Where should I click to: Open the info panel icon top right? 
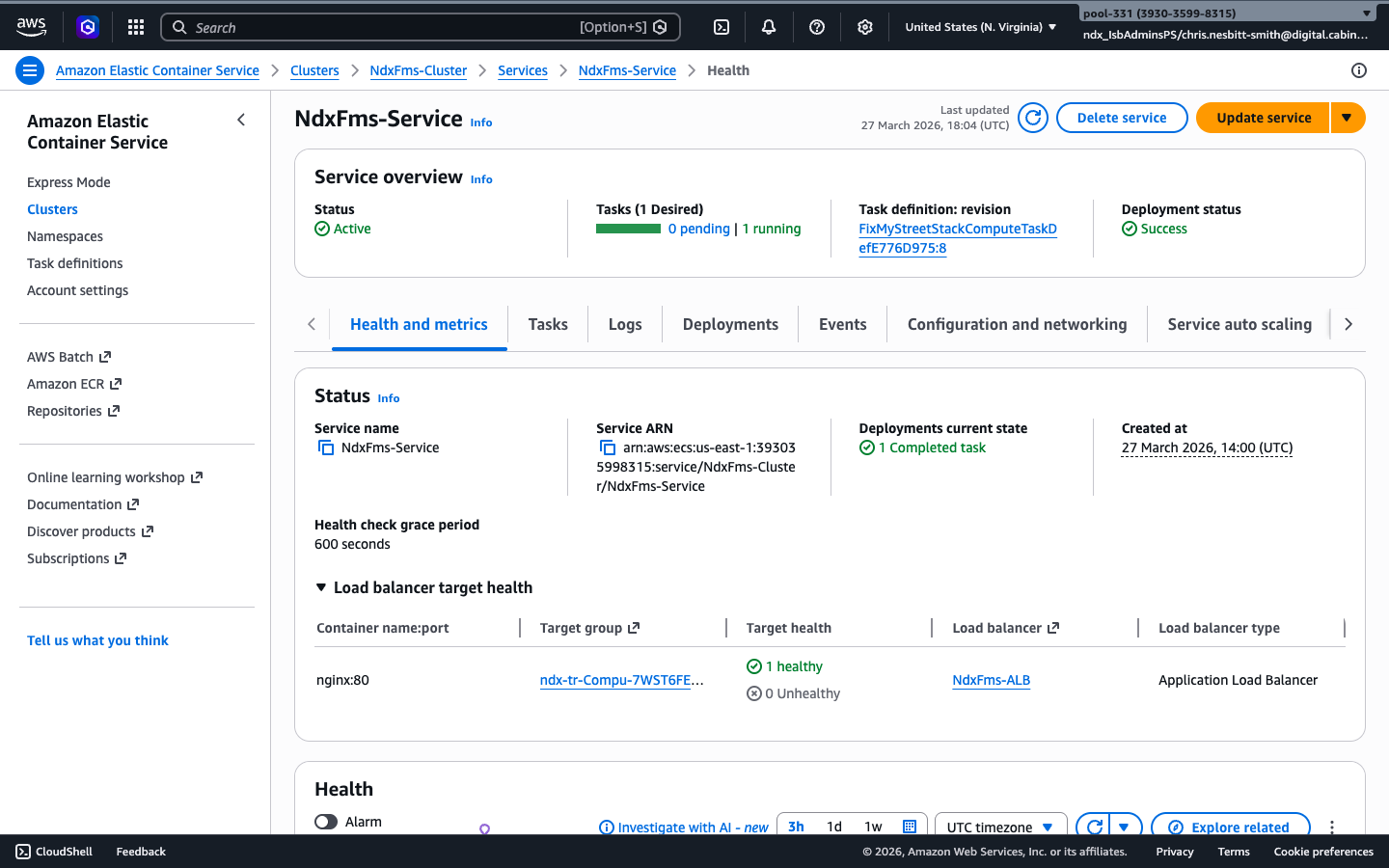(1359, 69)
